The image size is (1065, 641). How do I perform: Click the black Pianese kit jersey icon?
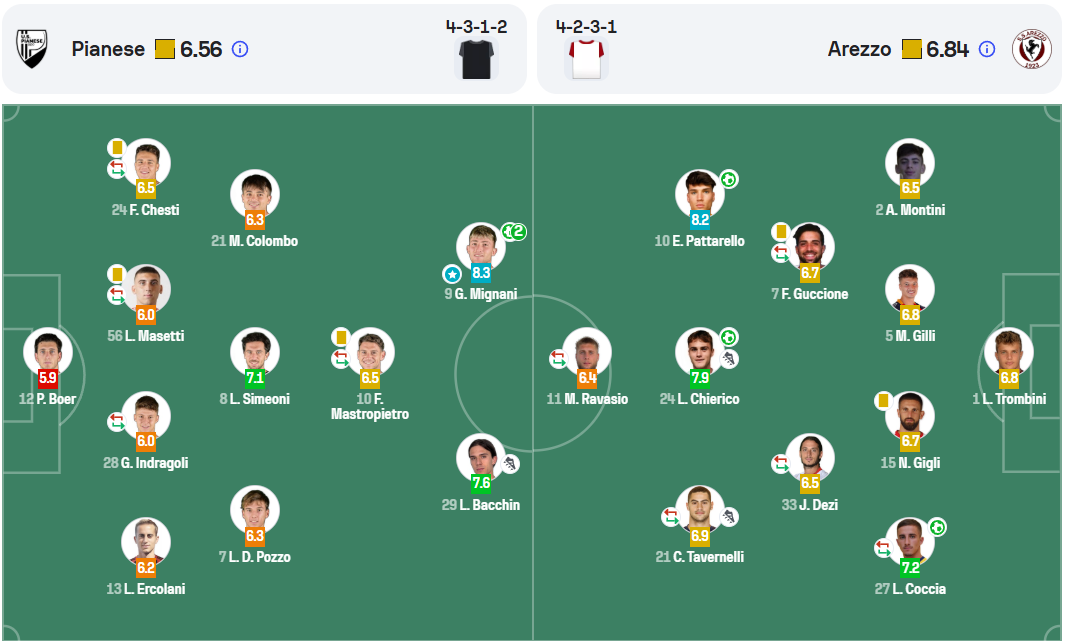click(x=476, y=59)
